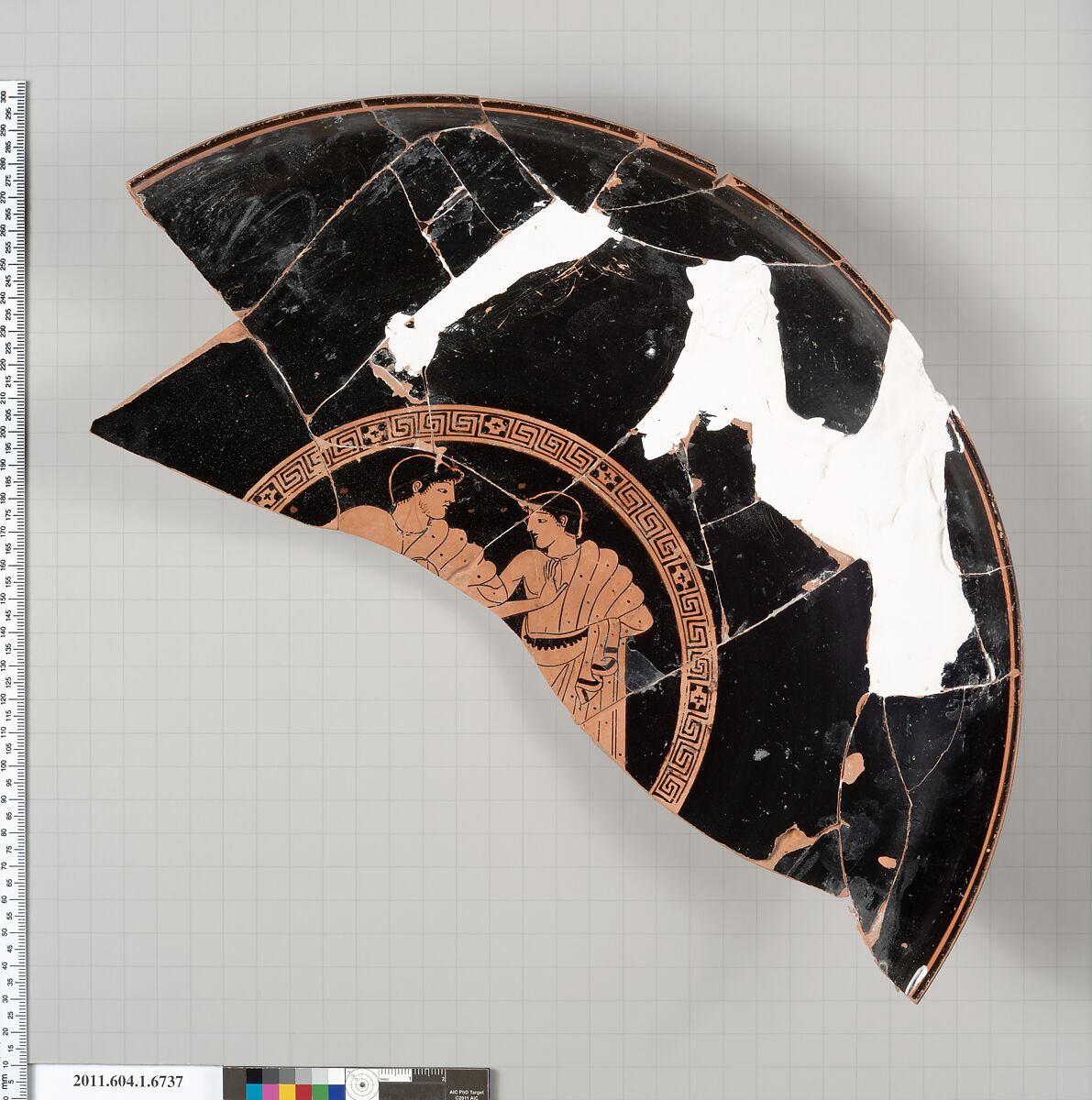Click the youth's raised hand
Screen dimensions: 1092x1100
click(x=548, y=573)
